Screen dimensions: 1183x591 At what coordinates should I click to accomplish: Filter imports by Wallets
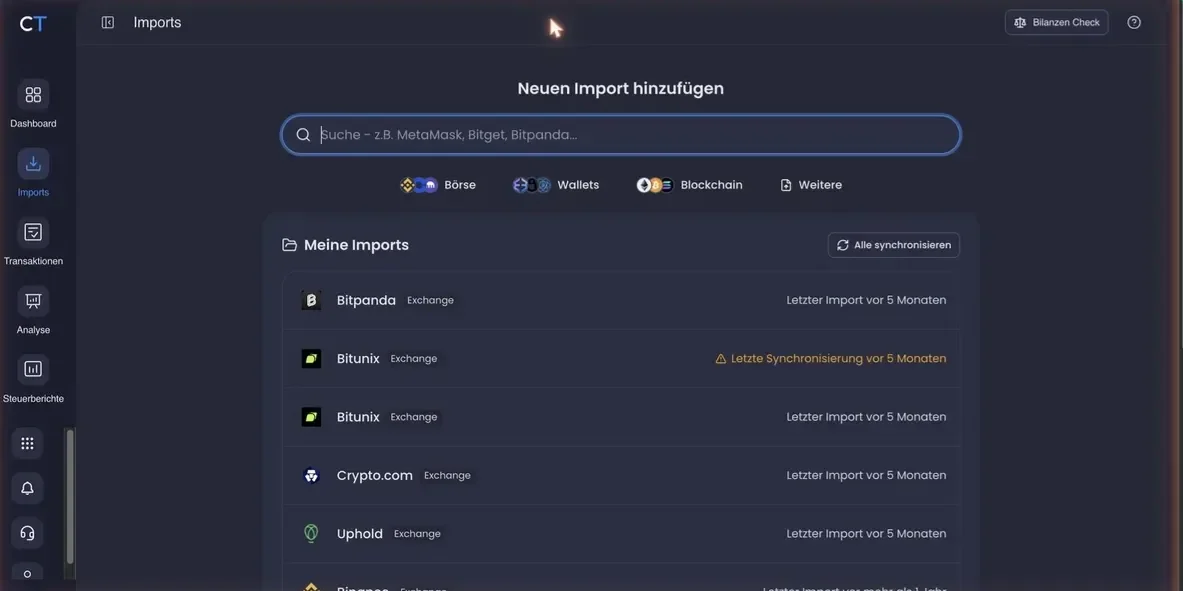556,185
